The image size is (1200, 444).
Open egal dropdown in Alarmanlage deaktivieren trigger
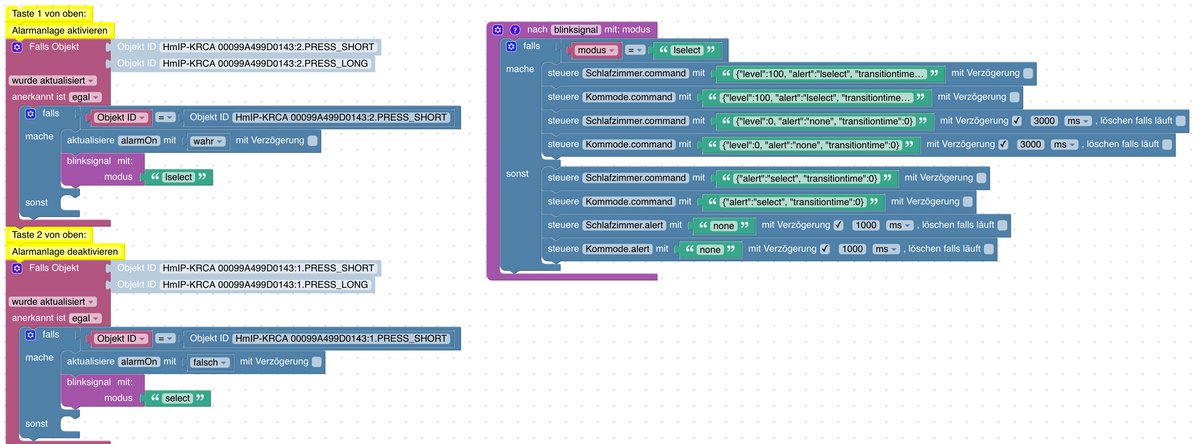pos(84,317)
